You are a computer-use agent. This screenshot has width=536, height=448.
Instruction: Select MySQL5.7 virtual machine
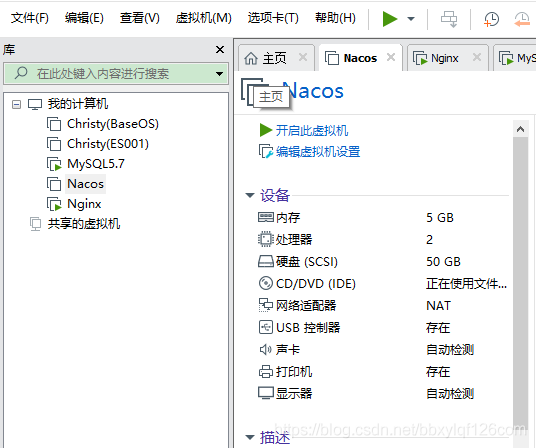96,164
